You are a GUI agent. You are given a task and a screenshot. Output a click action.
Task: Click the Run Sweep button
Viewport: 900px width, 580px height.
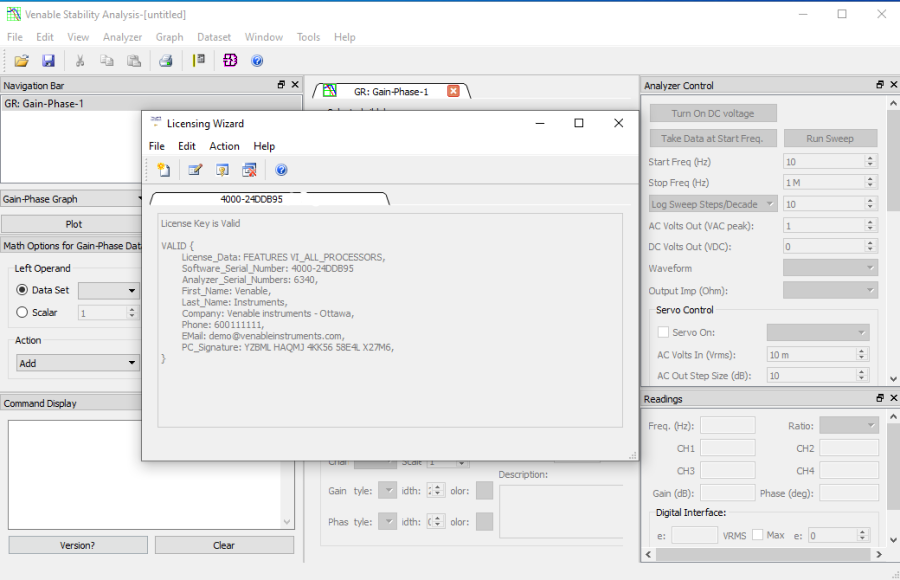click(831, 138)
